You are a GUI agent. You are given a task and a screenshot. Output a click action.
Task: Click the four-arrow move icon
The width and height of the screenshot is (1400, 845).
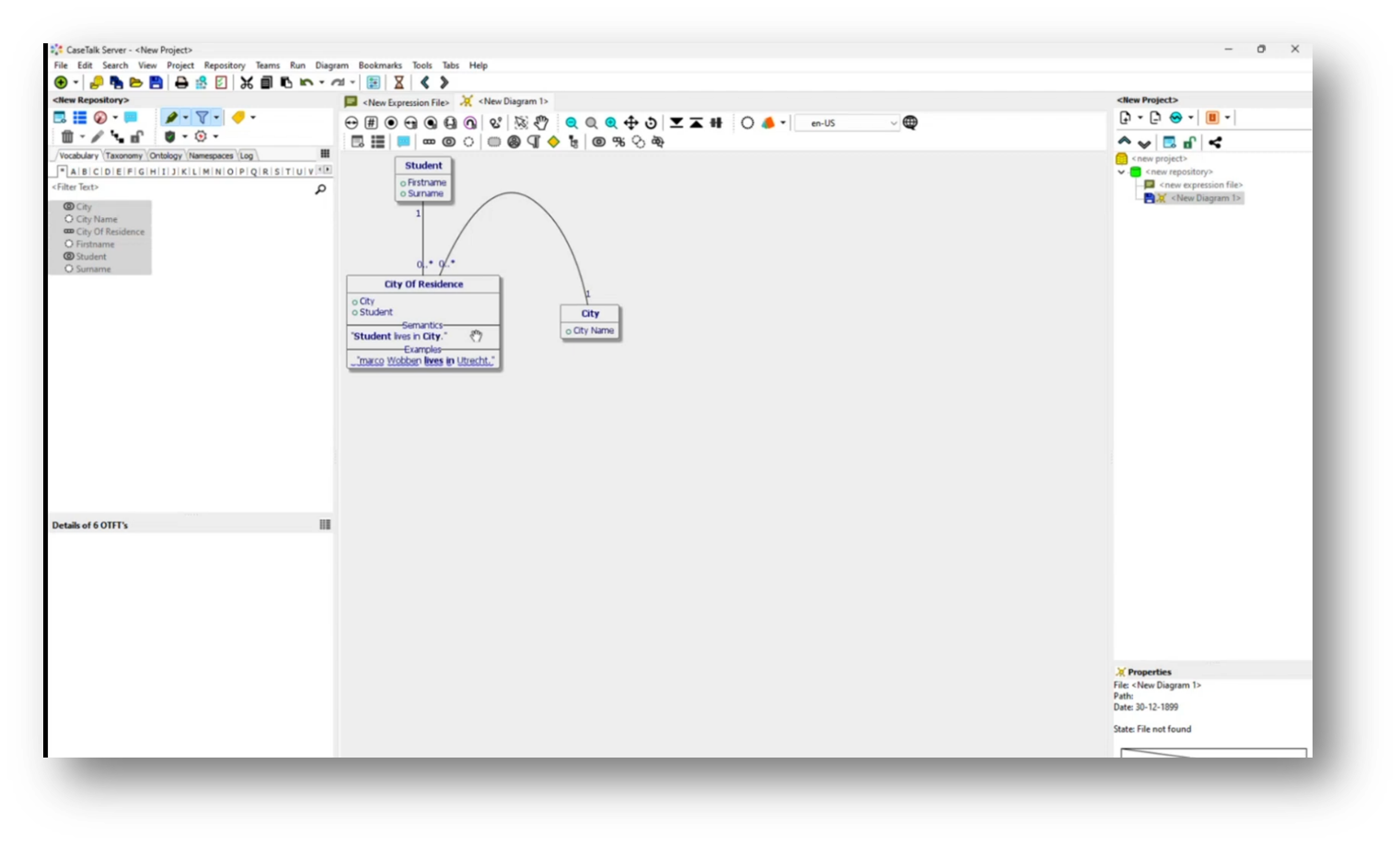631,122
